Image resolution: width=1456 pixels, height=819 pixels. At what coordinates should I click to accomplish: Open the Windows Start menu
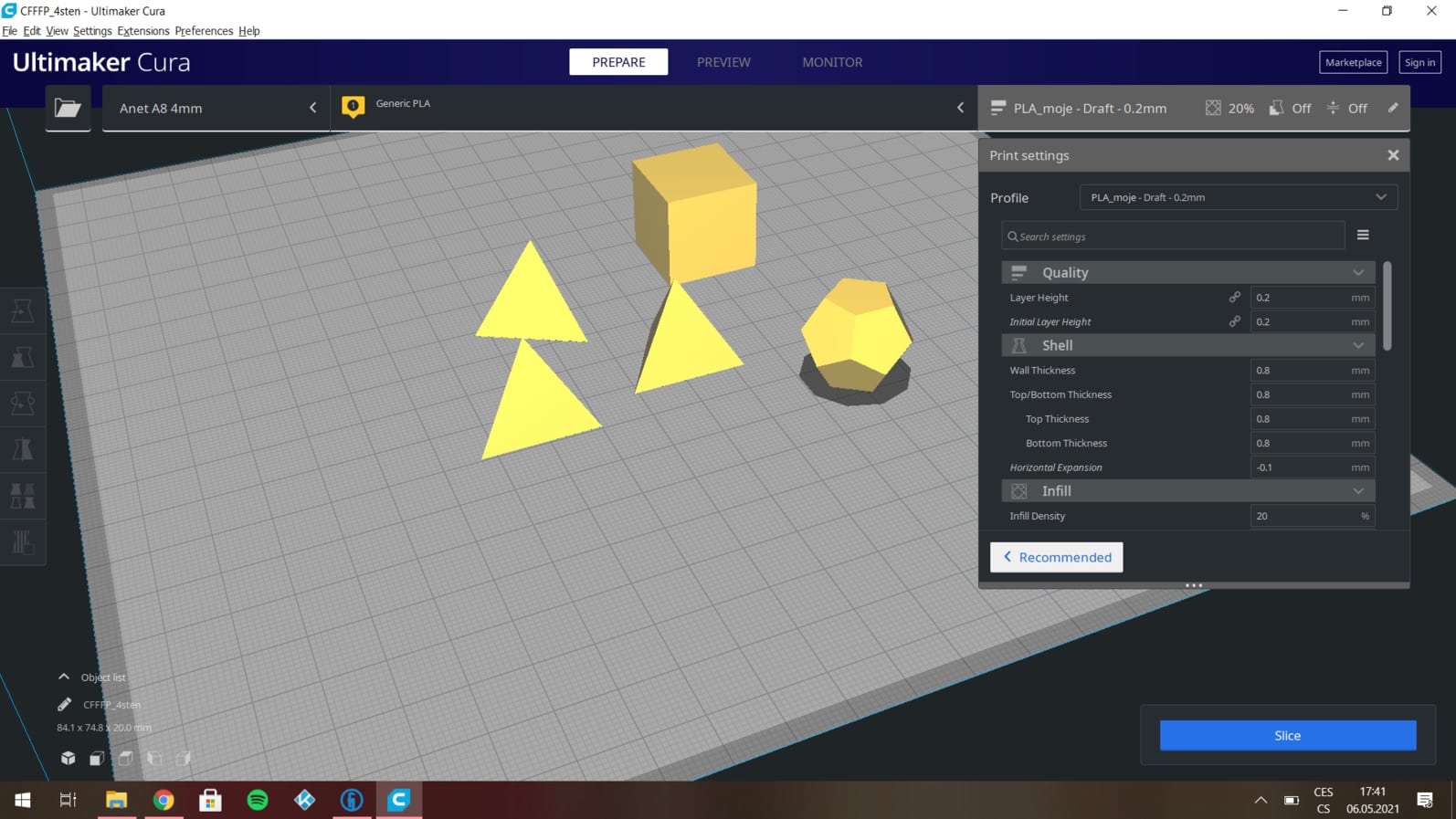click(23, 800)
